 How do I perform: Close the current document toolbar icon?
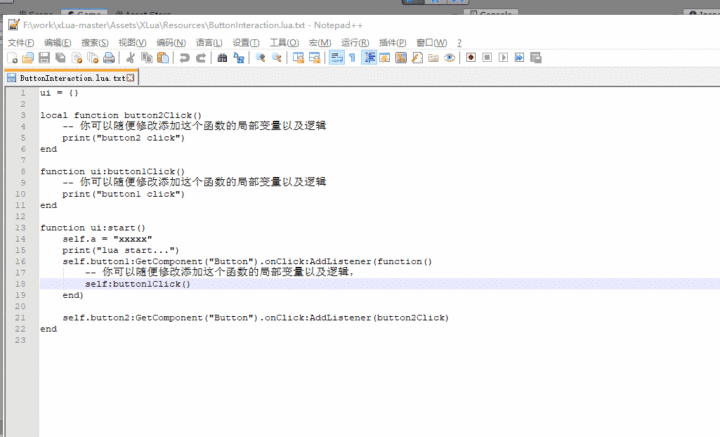[x=77, y=58]
